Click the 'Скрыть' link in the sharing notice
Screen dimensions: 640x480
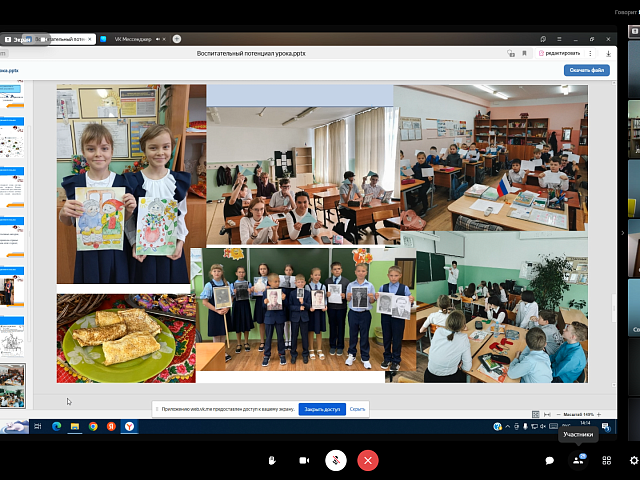click(357, 409)
